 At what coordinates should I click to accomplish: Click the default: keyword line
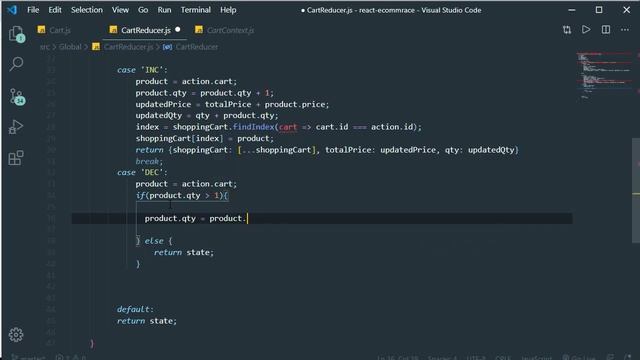tap(135, 309)
